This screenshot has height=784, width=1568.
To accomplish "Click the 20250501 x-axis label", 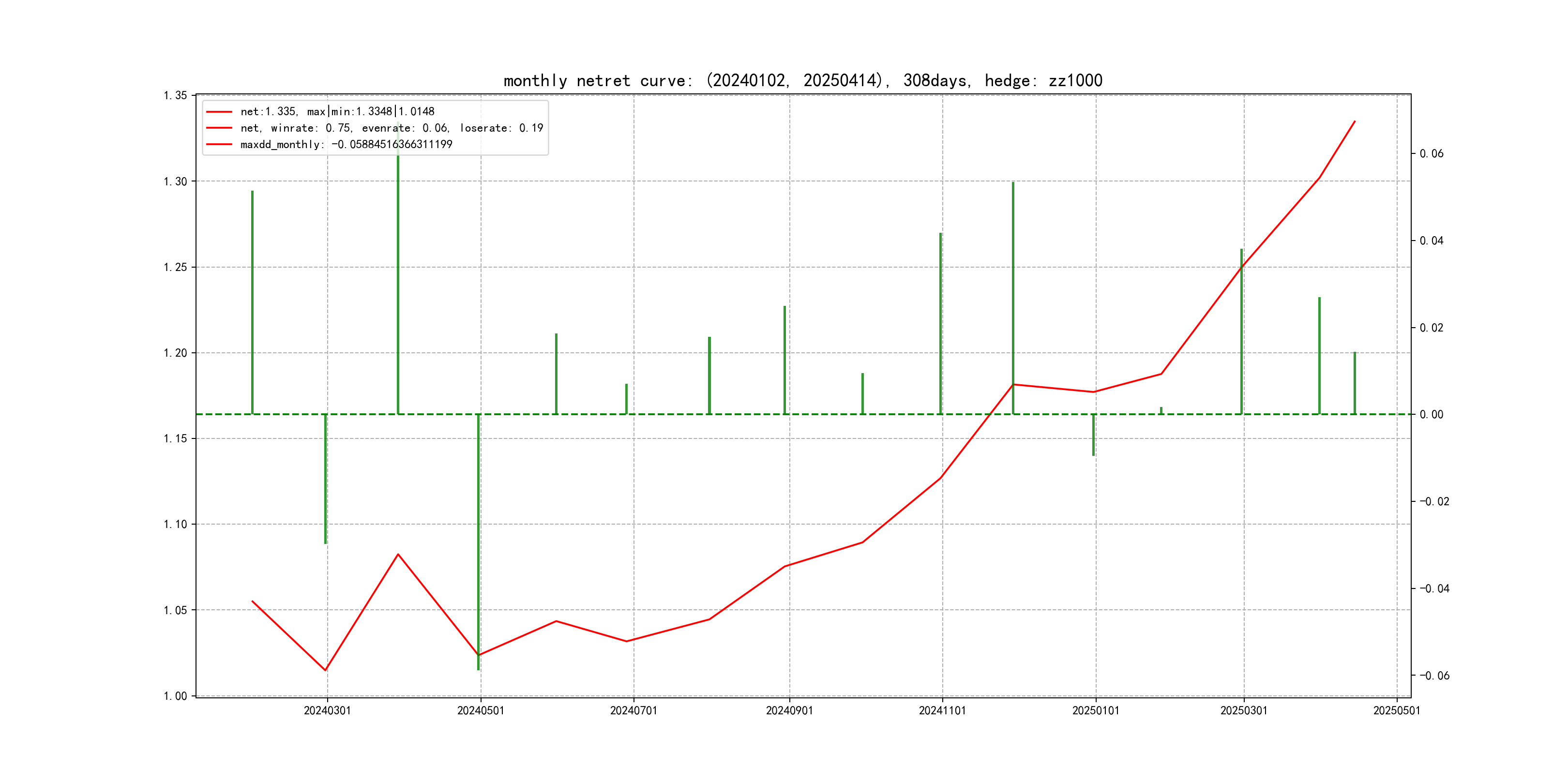I will 1396,710.
